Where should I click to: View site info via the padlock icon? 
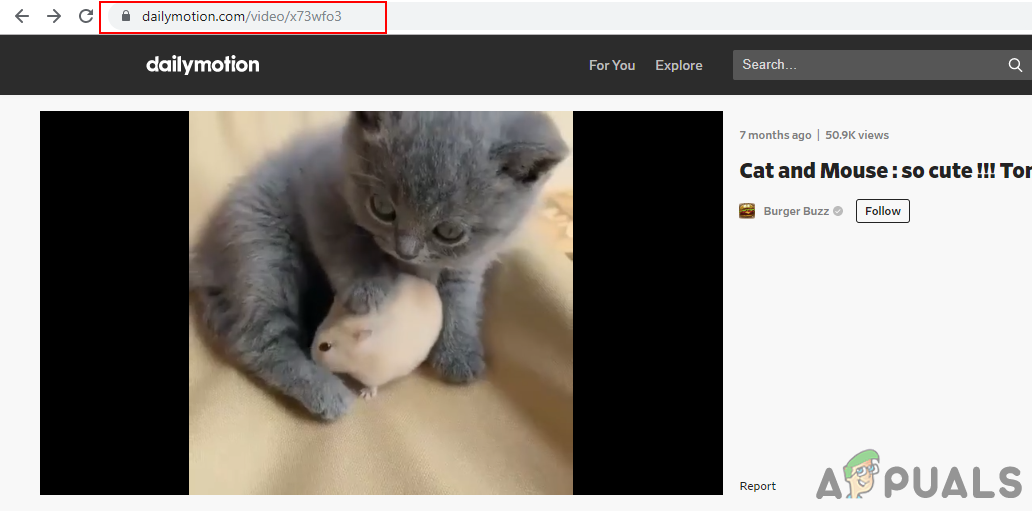coord(126,16)
